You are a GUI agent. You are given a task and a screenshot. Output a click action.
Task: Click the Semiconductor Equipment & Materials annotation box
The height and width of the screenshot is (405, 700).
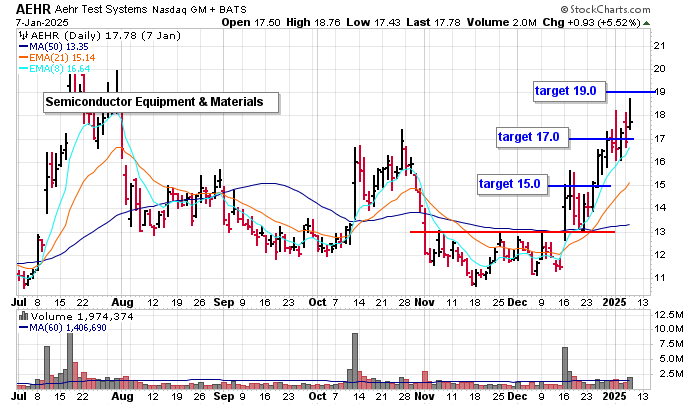pos(161,102)
